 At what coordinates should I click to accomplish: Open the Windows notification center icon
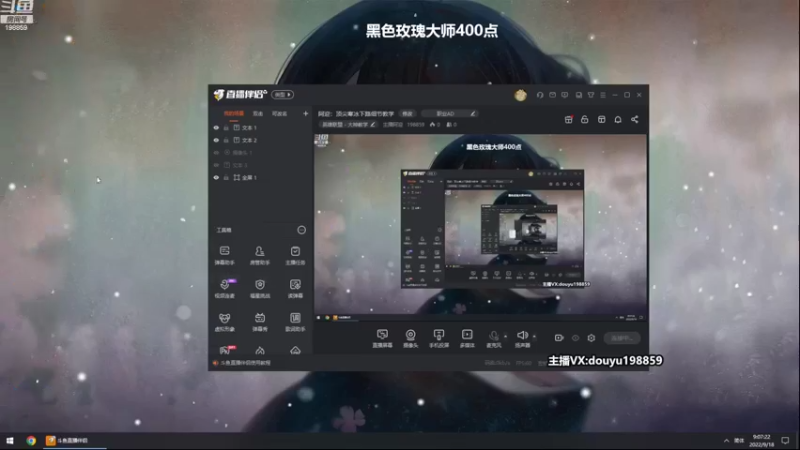tap(785, 440)
